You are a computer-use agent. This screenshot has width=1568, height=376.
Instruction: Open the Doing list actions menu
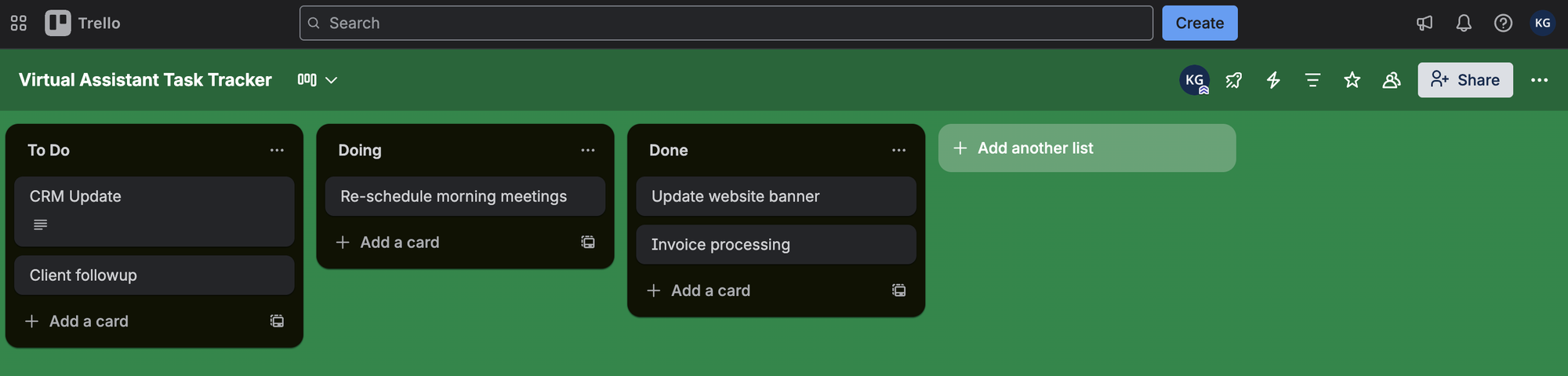pos(588,150)
